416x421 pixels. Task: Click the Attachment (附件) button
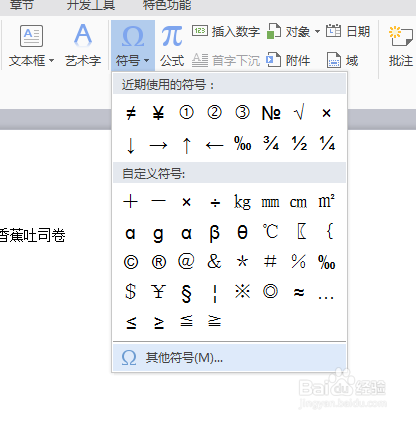[x=288, y=61]
